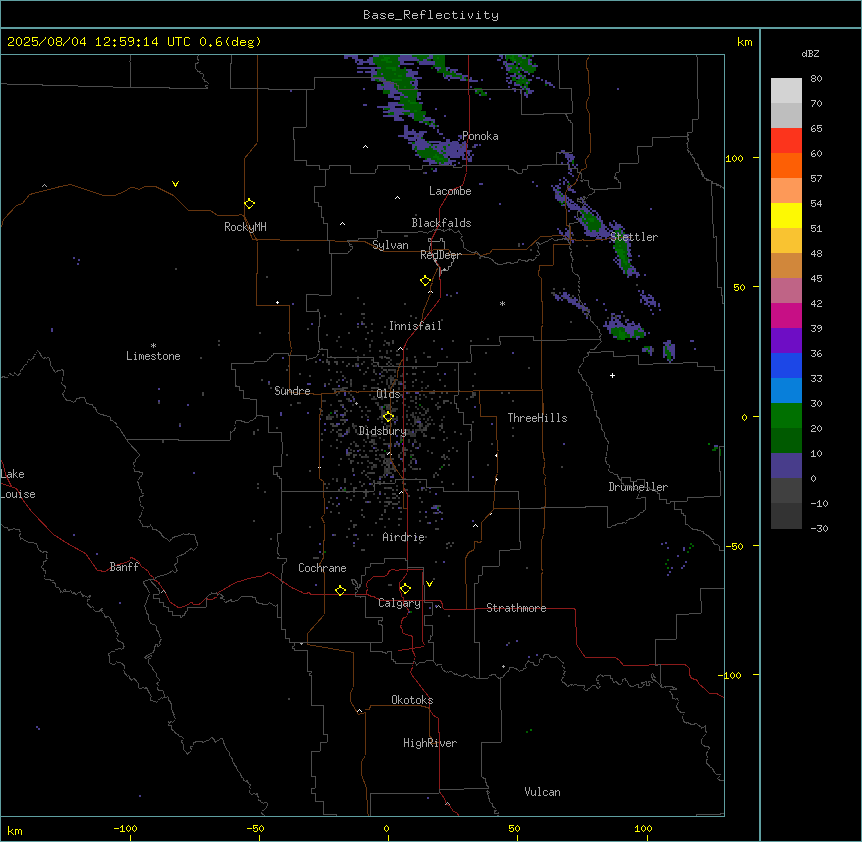
Task: Click the HighRiver label
Action: pyautogui.click(x=430, y=743)
